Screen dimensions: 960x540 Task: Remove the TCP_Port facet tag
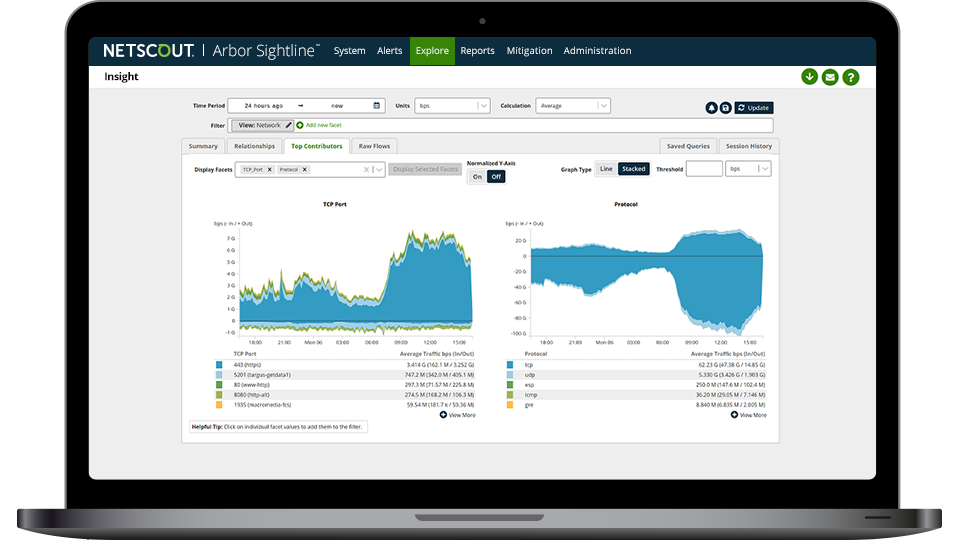coord(270,170)
